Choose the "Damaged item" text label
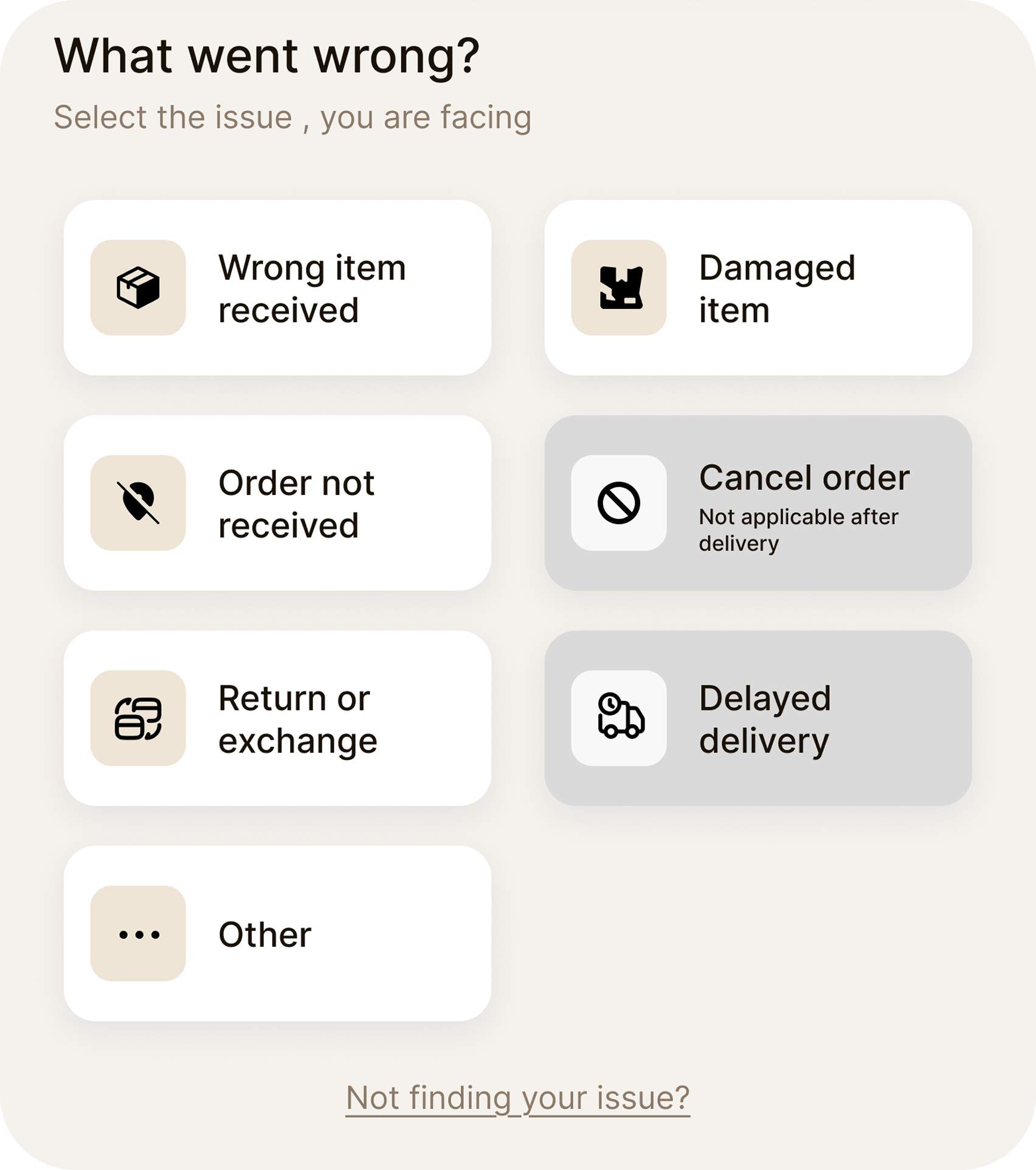Image resolution: width=1036 pixels, height=1170 pixels. click(x=777, y=289)
